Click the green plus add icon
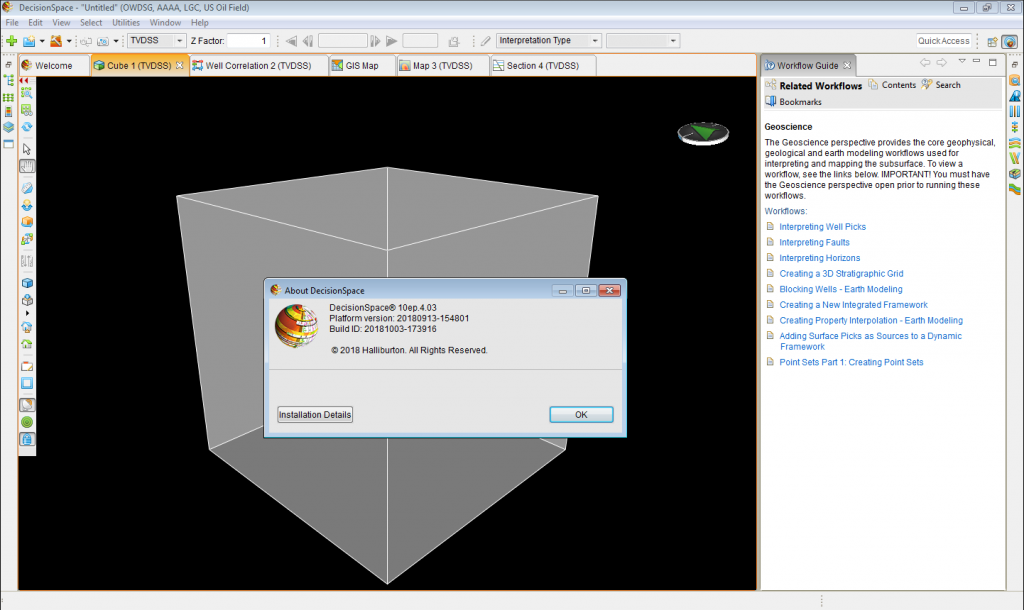1024x610 pixels. pyautogui.click(x=11, y=40)
